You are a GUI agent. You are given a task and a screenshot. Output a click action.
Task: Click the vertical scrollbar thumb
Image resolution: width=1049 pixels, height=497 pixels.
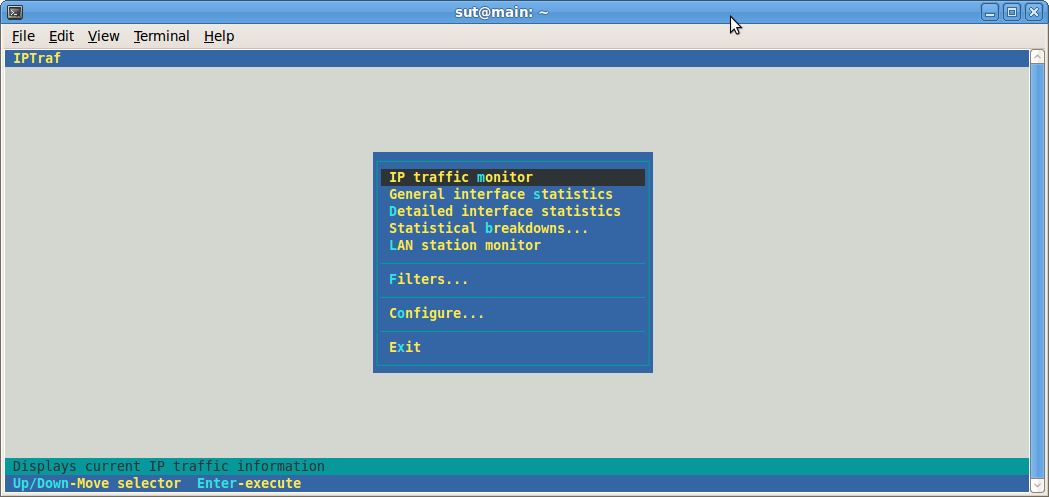tap(1037, 271)
